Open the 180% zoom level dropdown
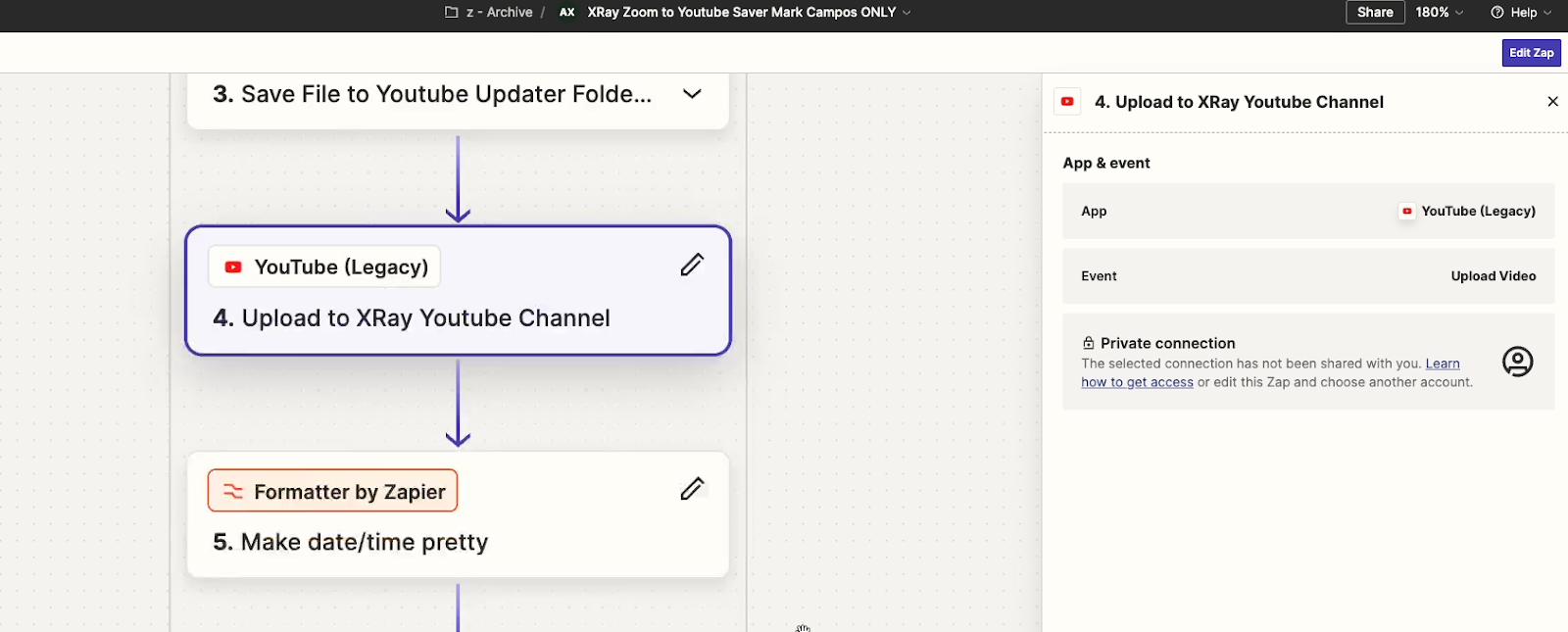Viewport: 1568px width, 632px height. coord(1439,12)
